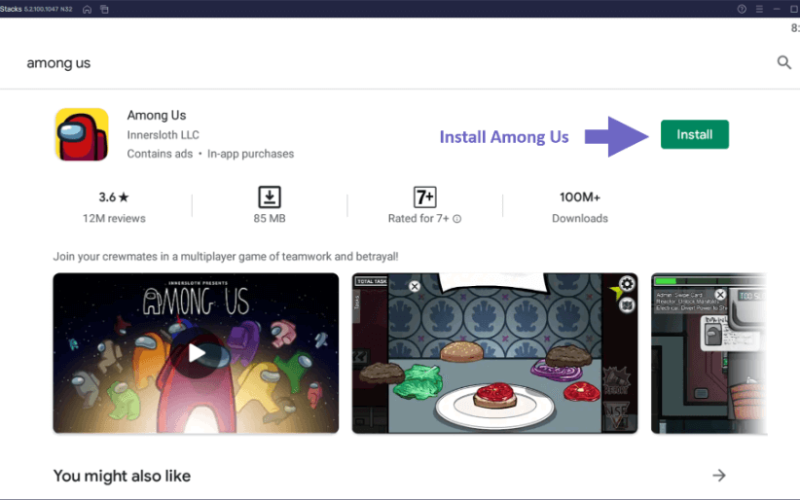Go to BlueStacks home icon
The width and height of the screenshot is (800, 500).
coord(87,9)
